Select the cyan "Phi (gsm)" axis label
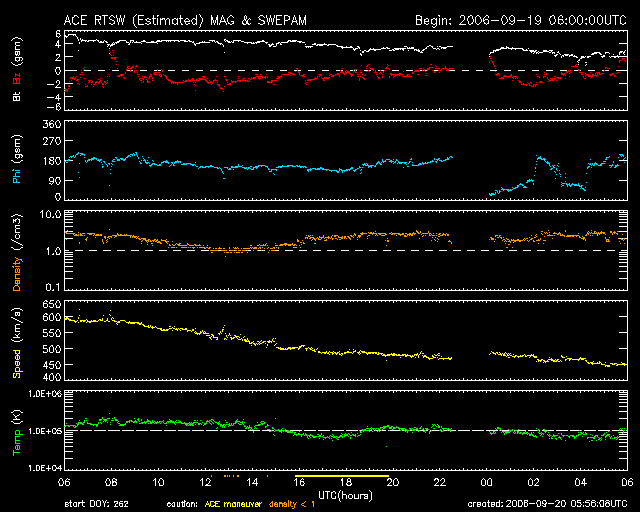640x512 pixels. pos(17,159)
